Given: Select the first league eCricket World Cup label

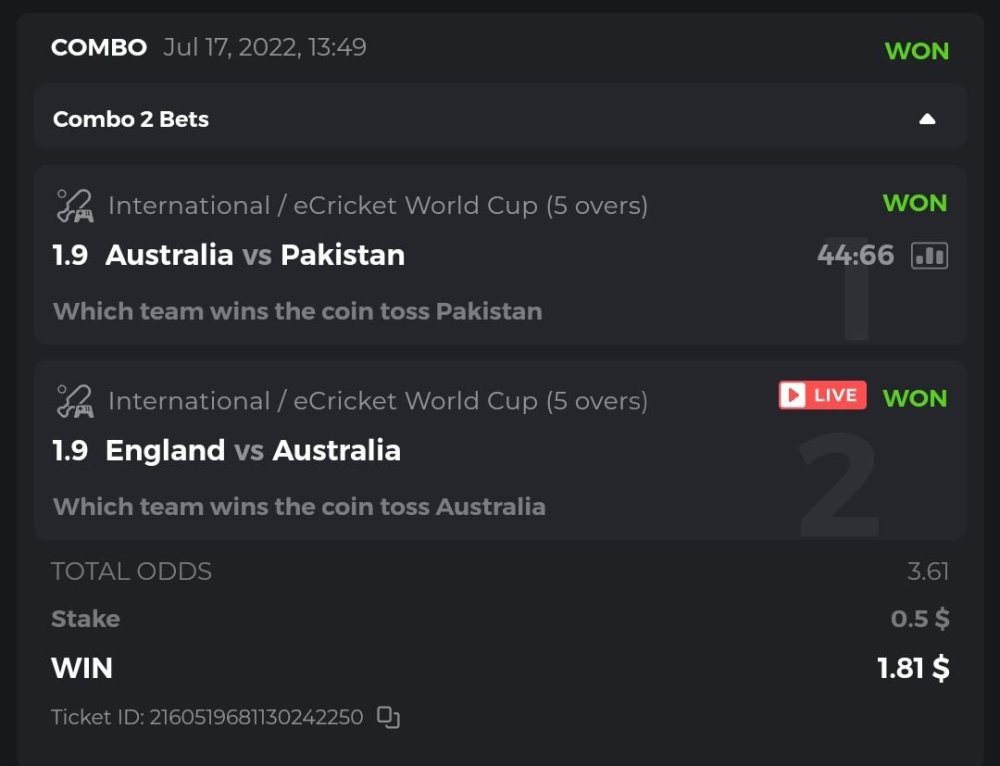Looking at the screenshot, I should [378, 206].
